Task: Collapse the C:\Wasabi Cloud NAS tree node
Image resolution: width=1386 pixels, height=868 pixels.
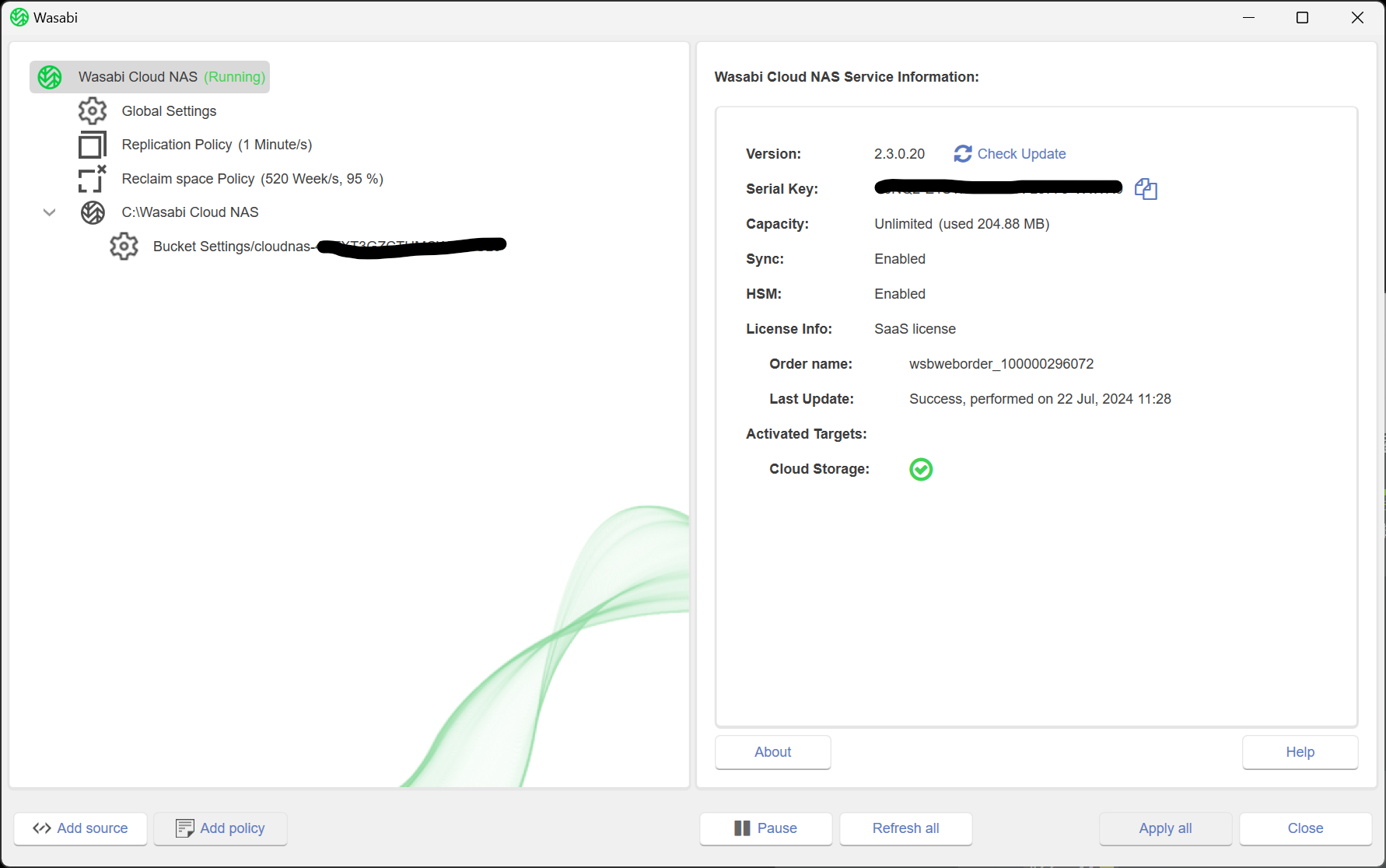Action: [x=50, y=212]
